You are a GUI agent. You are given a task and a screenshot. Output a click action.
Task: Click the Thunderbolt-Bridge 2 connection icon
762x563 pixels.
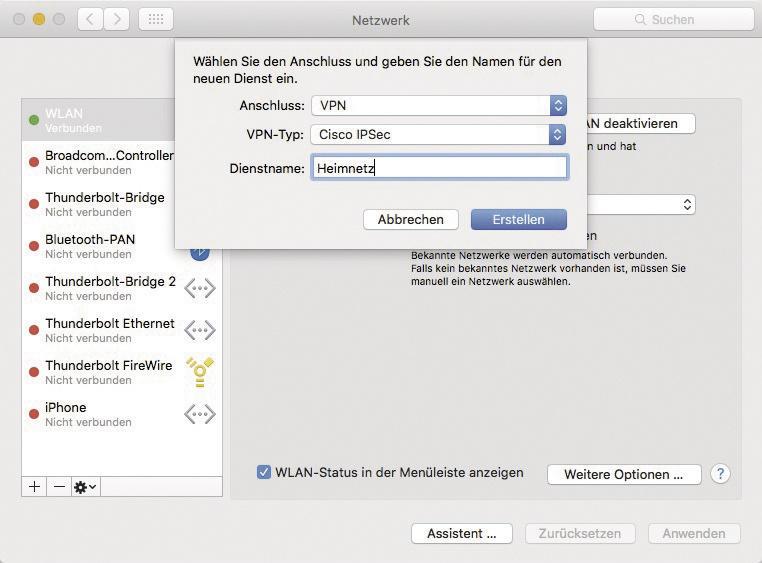(200, 289)
